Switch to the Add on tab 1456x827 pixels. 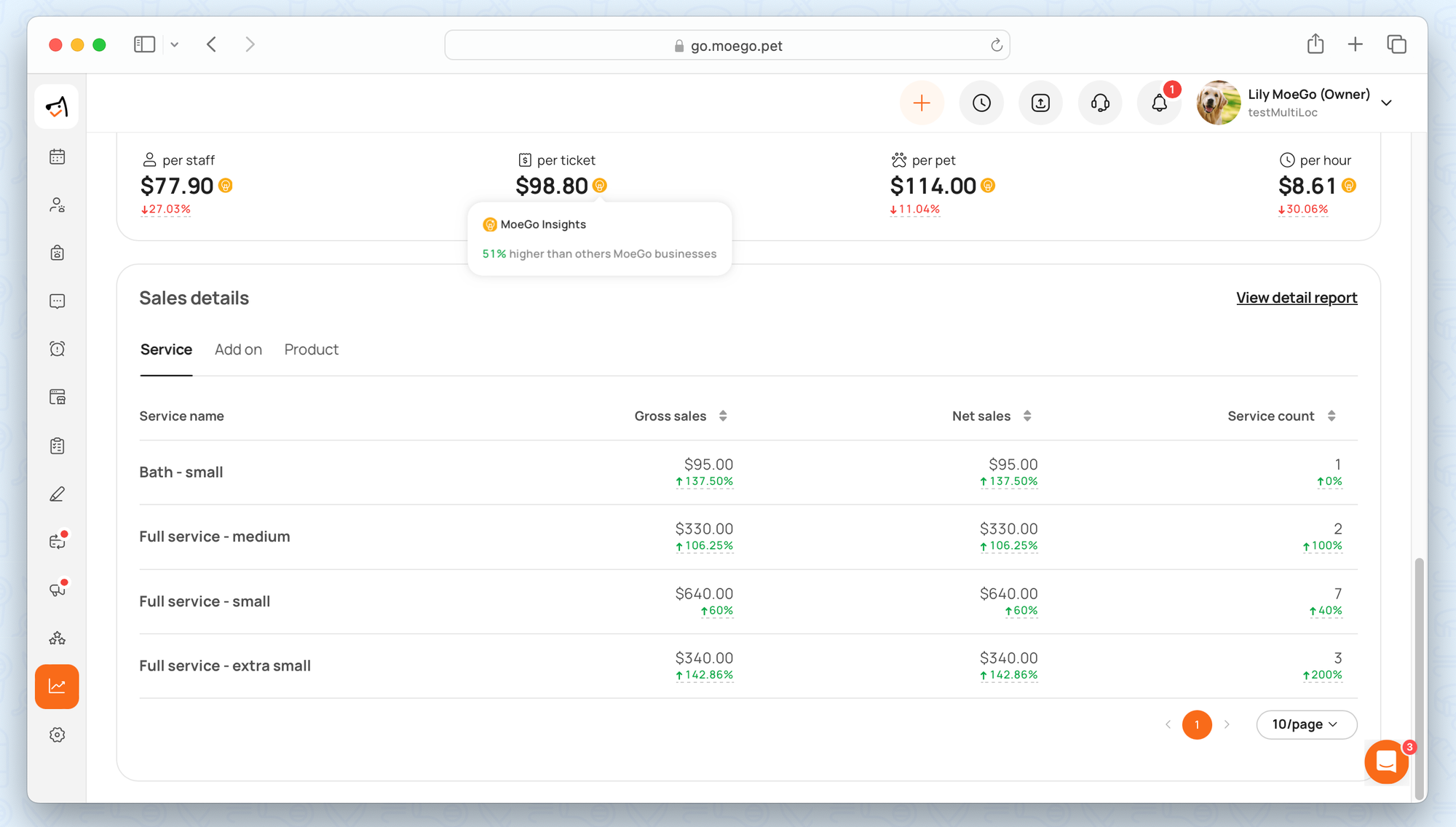238,349
